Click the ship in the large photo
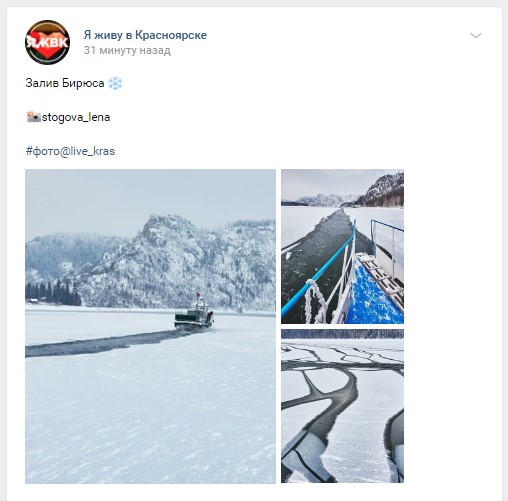This screenshot has width=508, height=501. click(x=194, y=313)
